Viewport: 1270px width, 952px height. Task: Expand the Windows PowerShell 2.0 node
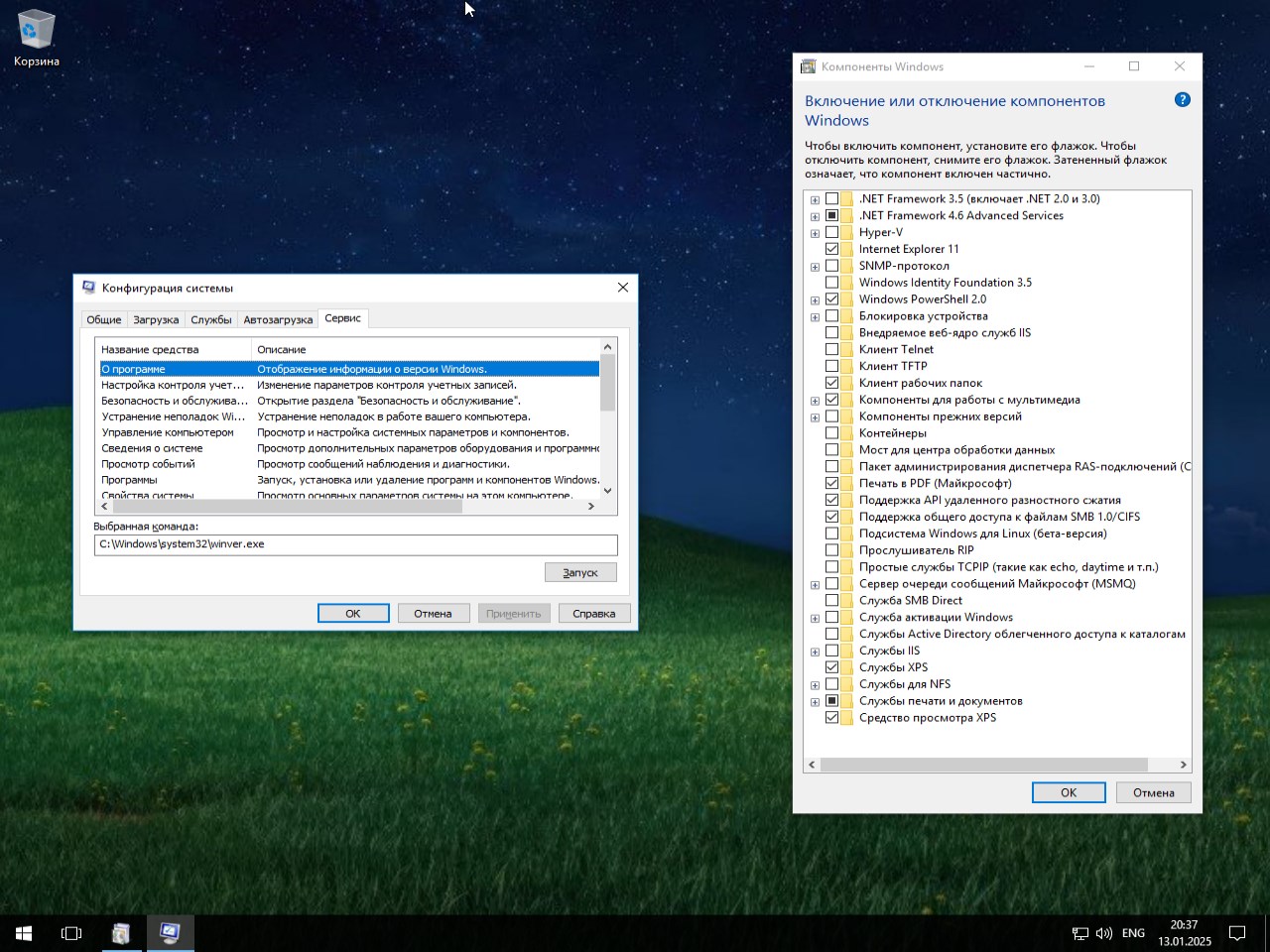(815, 299)
